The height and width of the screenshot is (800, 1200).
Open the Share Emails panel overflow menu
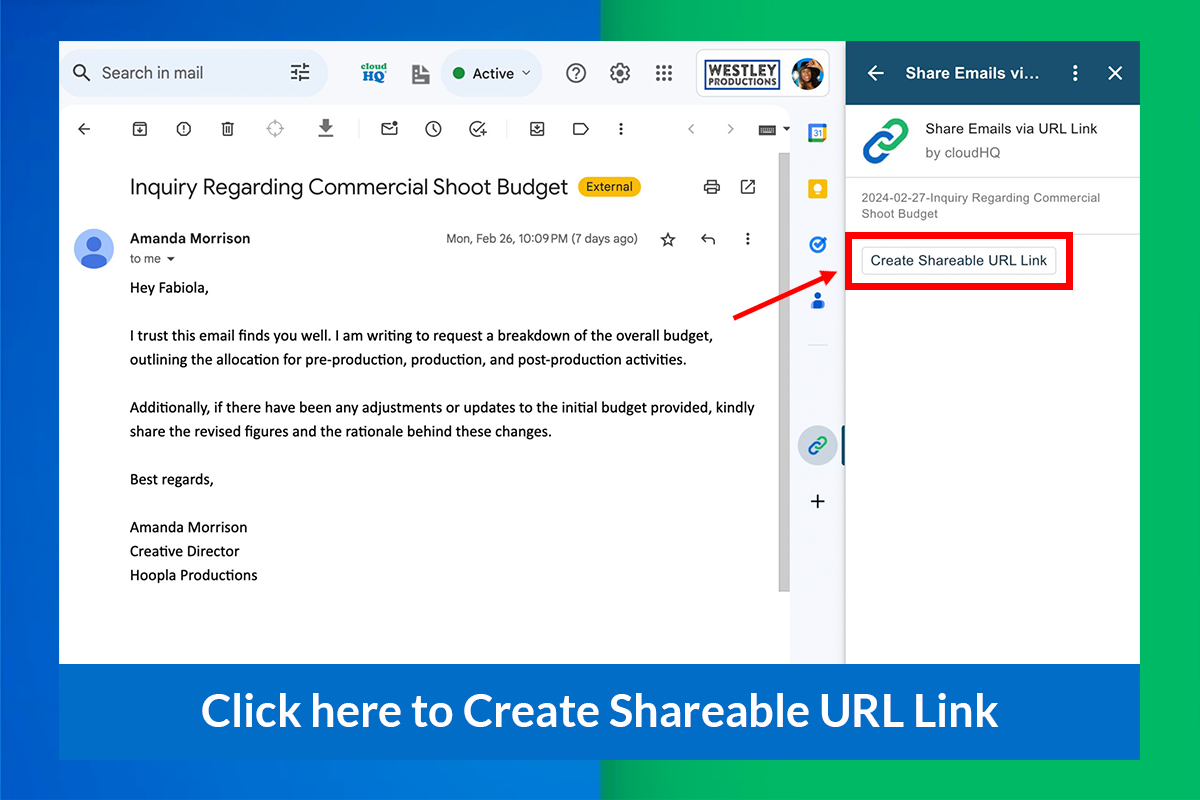1075,72
